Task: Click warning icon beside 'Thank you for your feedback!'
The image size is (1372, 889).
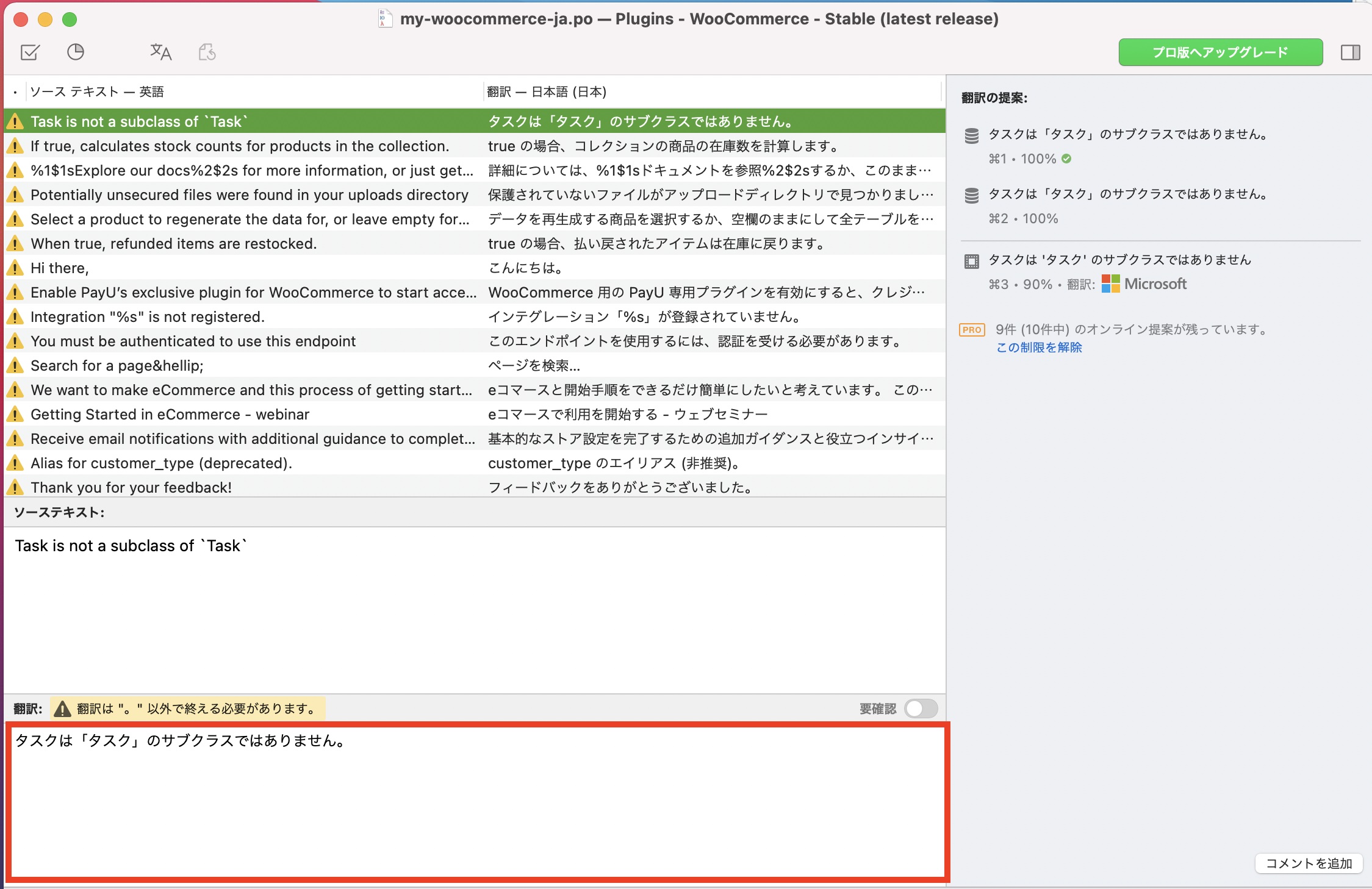Action: pyautogui.click(x=15, y=487)
